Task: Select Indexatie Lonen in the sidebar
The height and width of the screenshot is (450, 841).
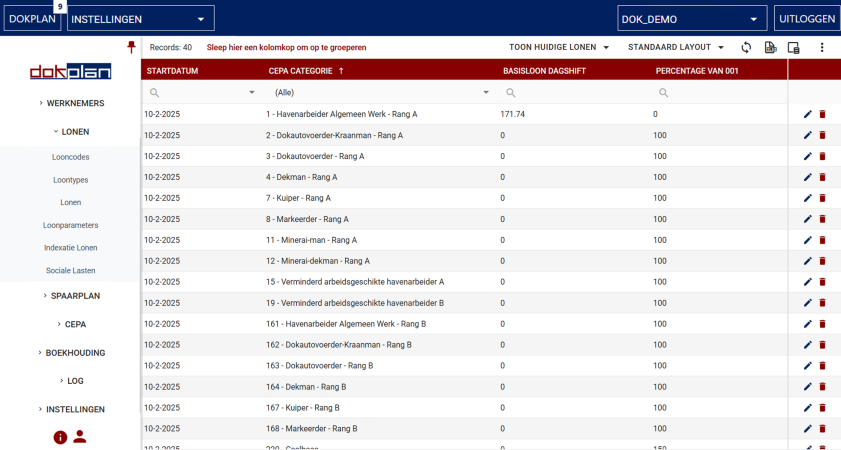Action: (x=71, y=247)
